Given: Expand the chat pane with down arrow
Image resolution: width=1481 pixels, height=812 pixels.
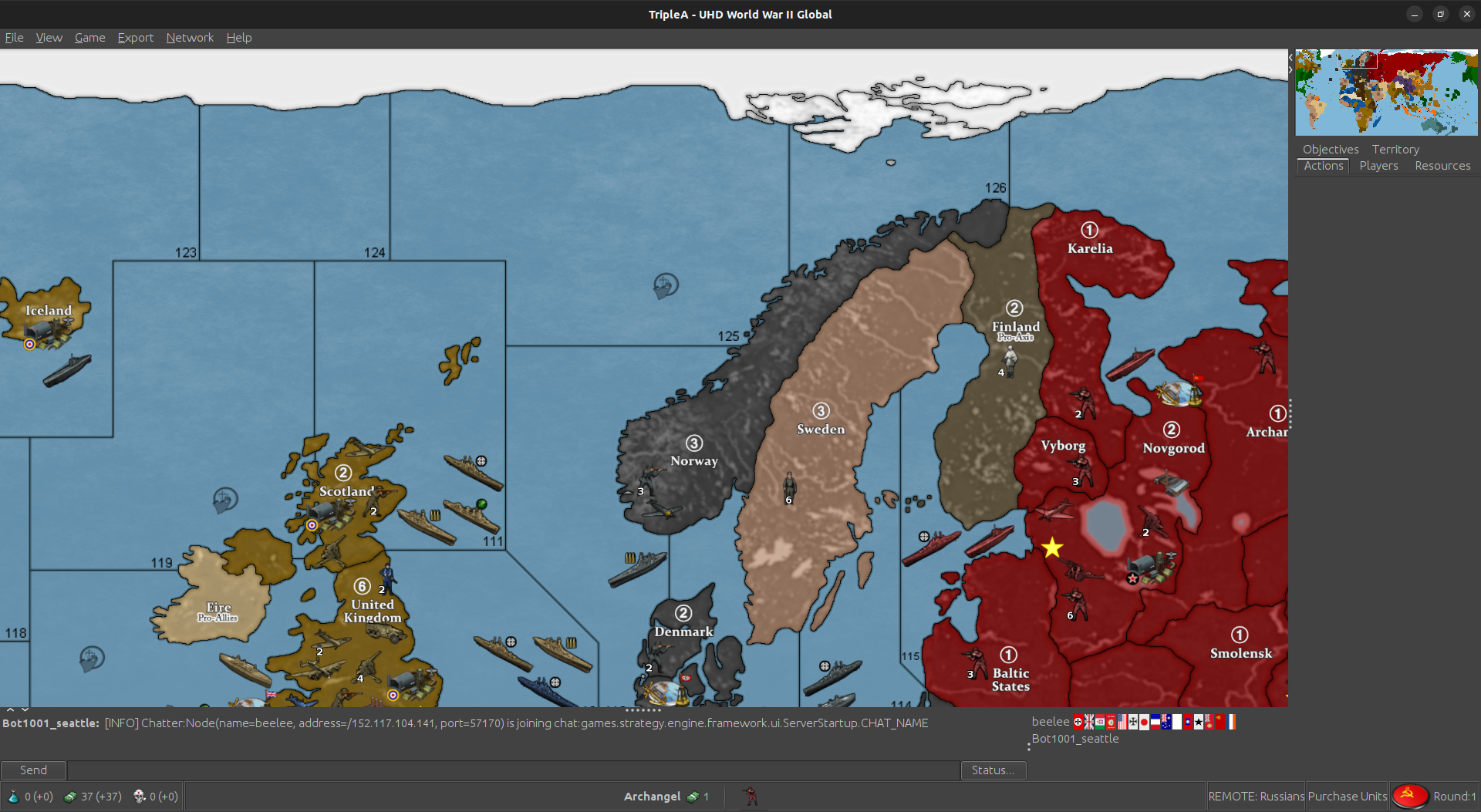Looking at the screenshot, I should pyautogui.click(x=25, y=709).
